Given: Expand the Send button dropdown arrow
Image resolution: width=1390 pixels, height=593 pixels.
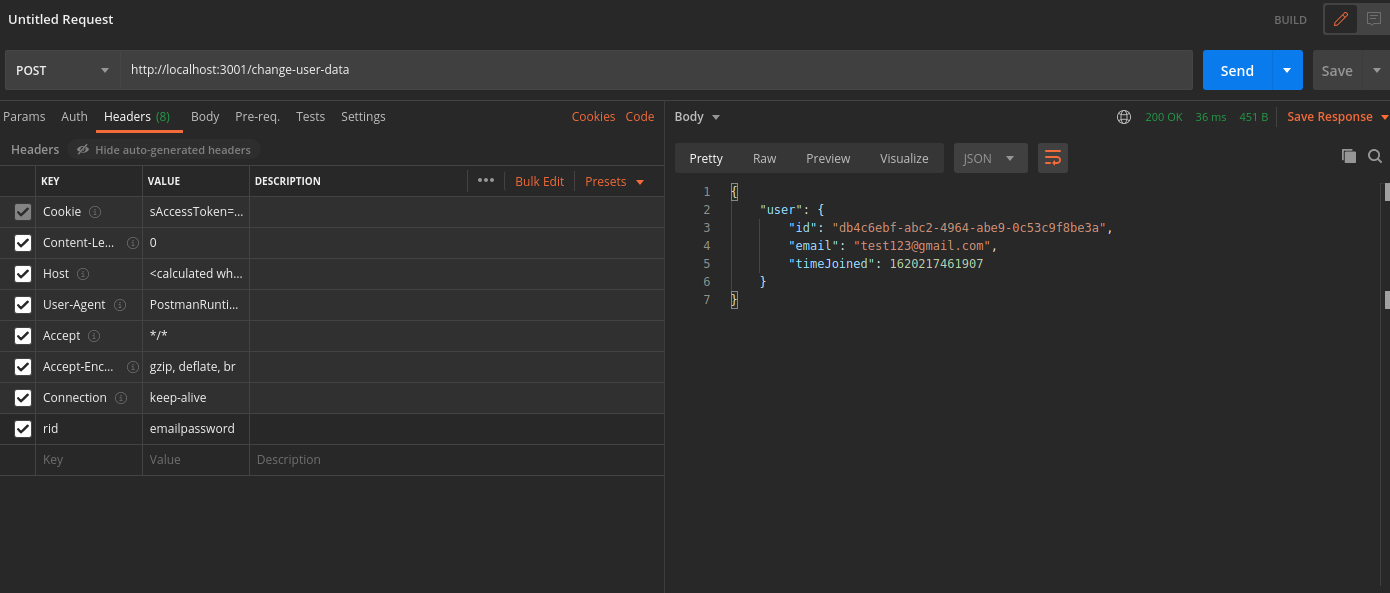Looking at the screenshot, I should tap(1286, 70).
